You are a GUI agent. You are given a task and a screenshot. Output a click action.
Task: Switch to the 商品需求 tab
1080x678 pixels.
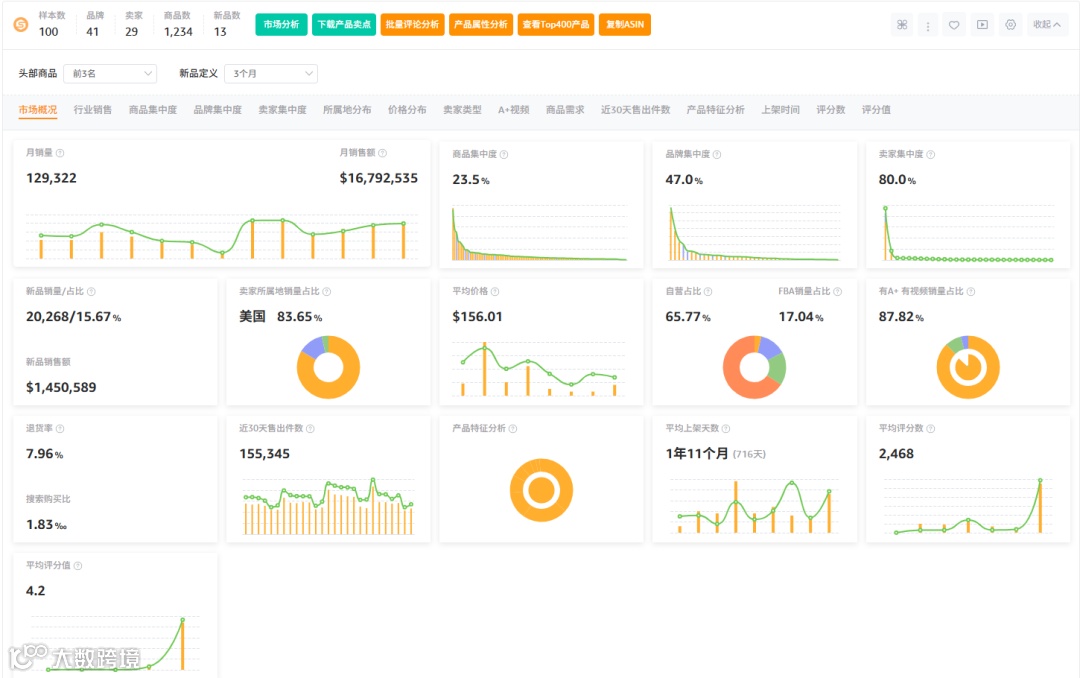565,110
